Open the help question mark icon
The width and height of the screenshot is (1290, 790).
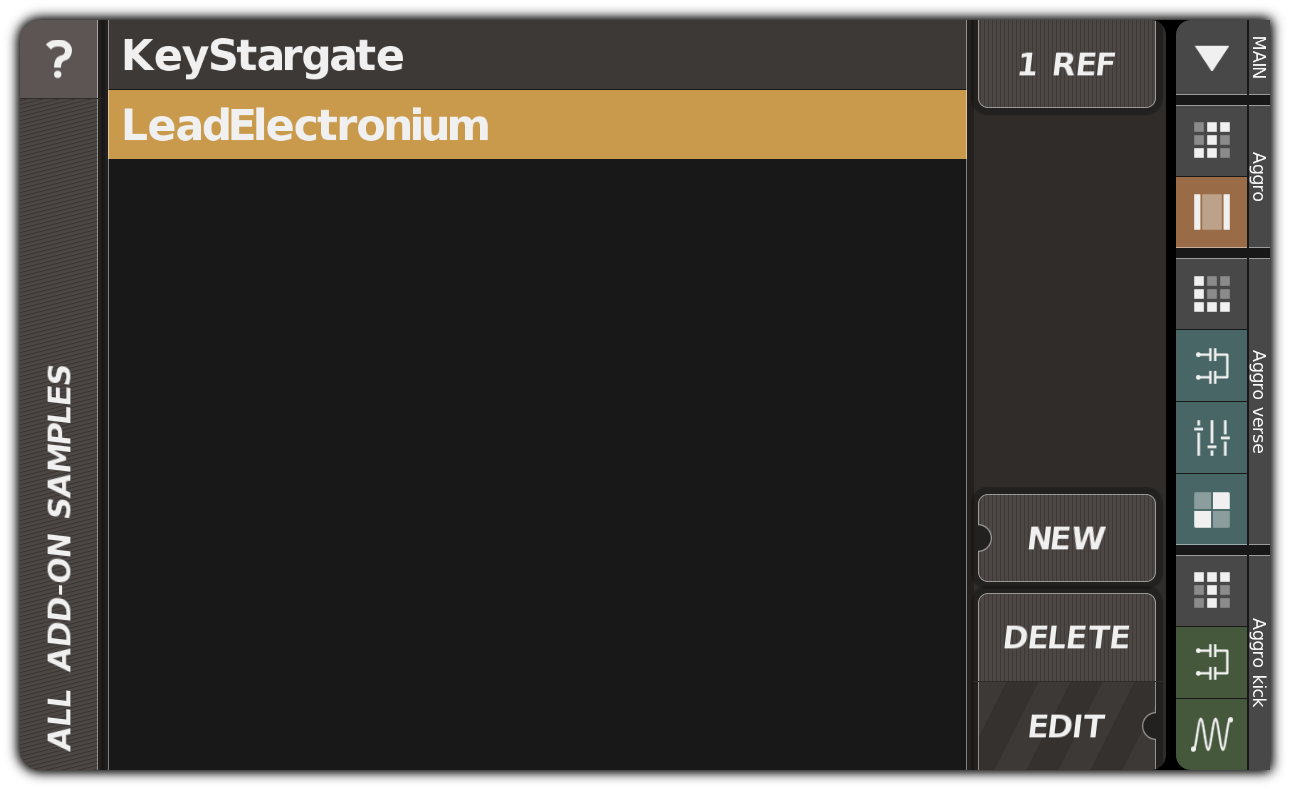58,57
